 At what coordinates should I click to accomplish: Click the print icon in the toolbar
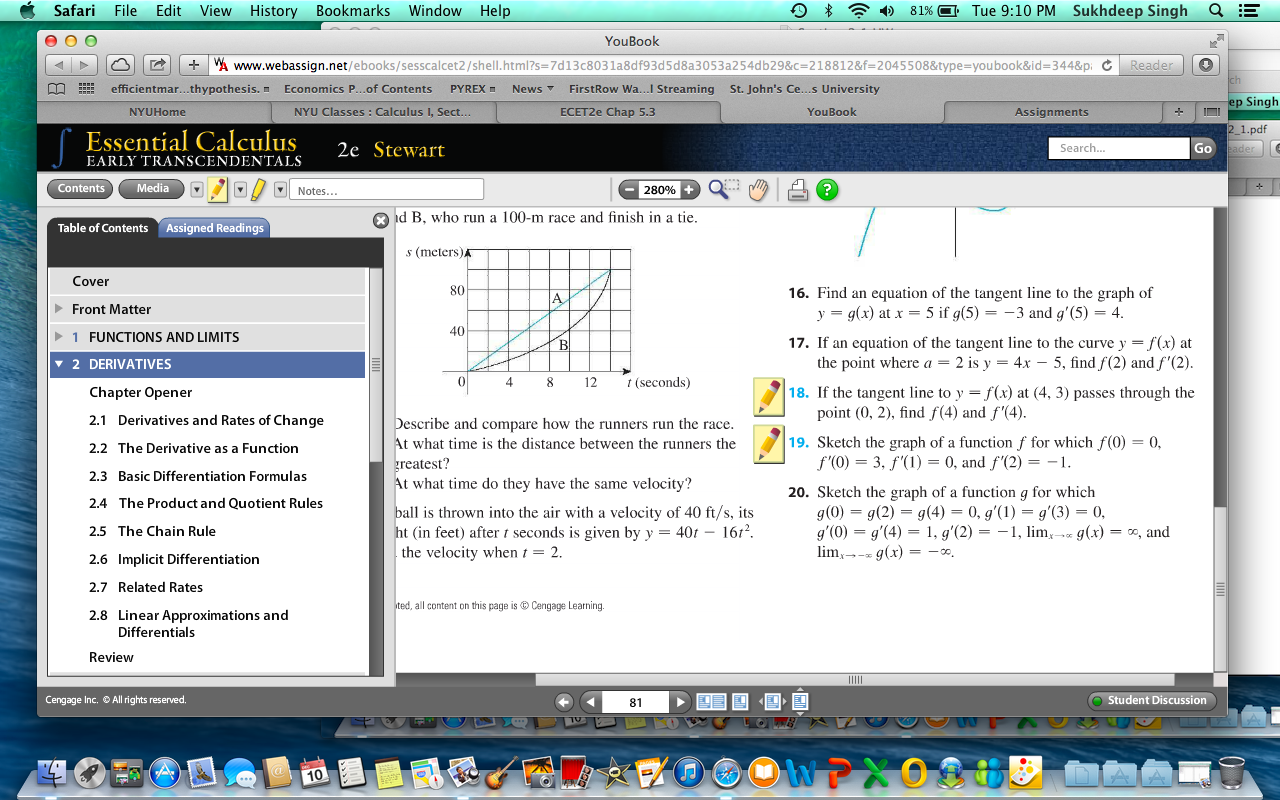797,189
